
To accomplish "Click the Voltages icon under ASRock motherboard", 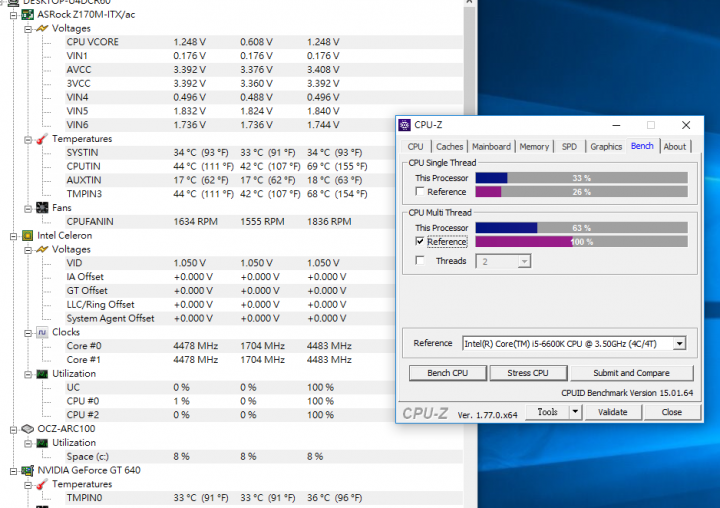I will [42, 28].
